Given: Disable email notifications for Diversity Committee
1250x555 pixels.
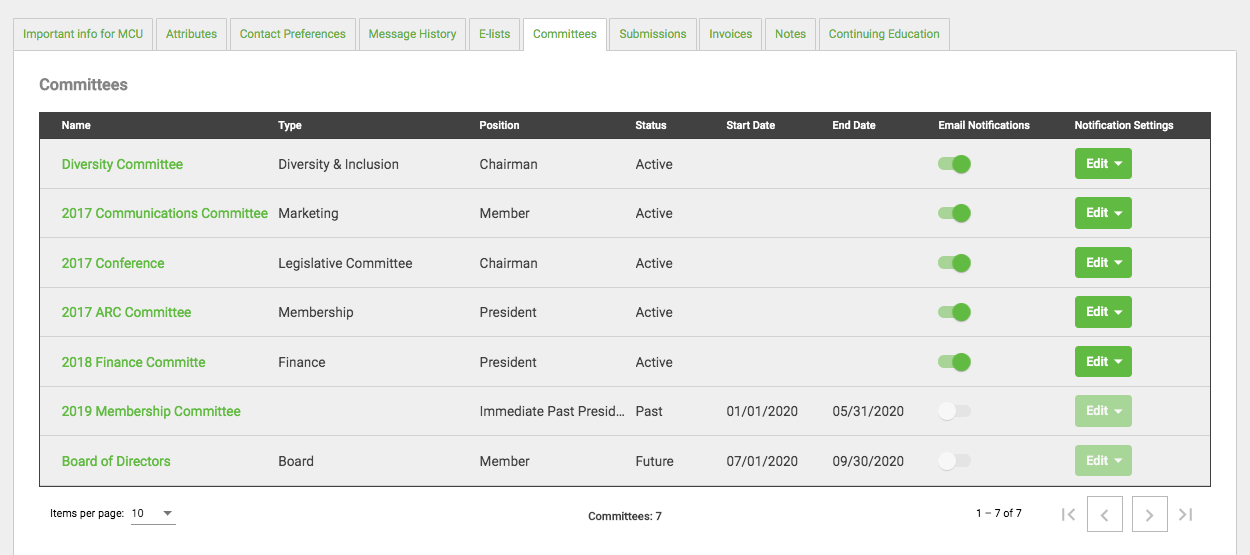Looking at the screenshot, I should 954,164.
